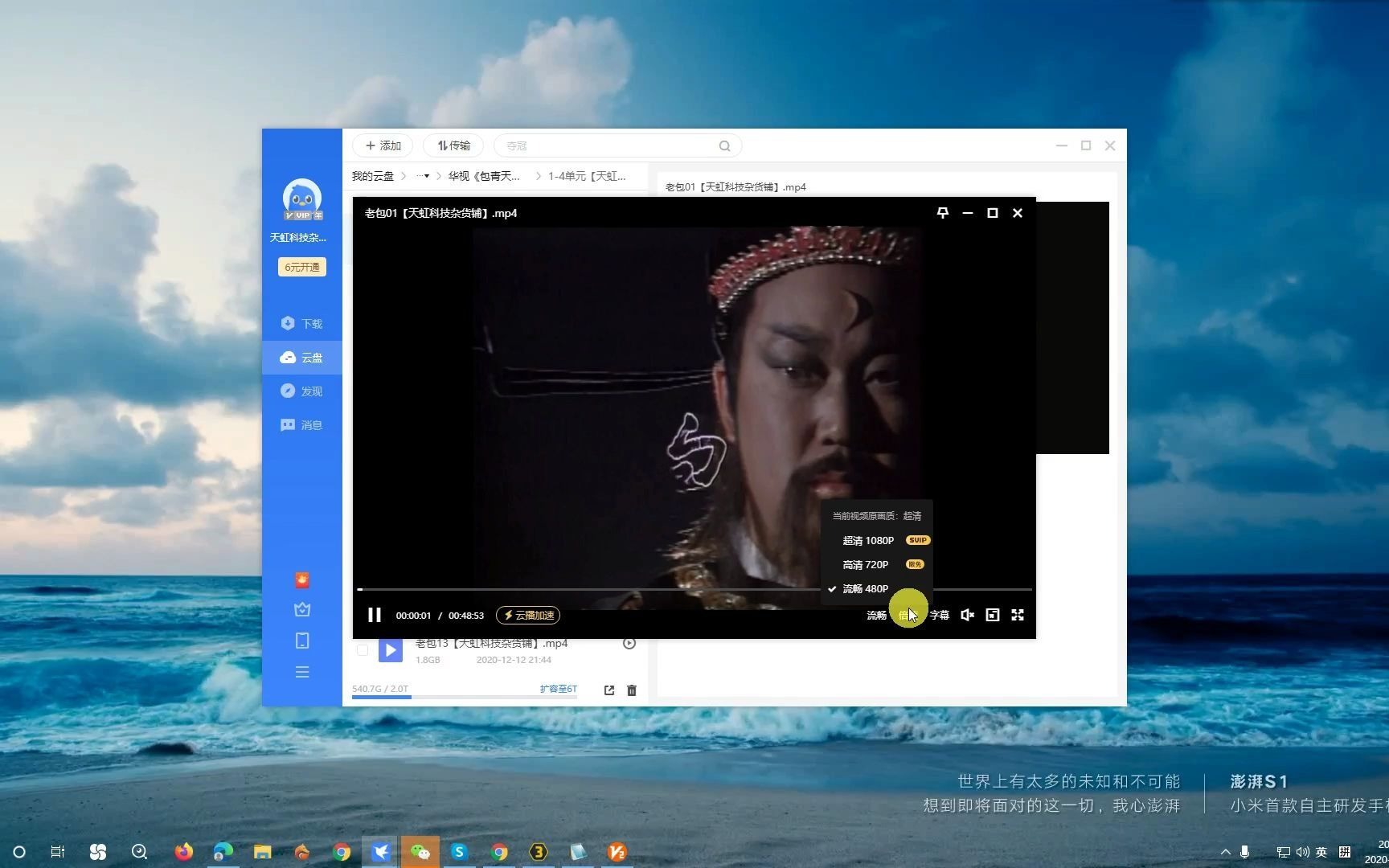Viewport: 1389px width, 868px height.
Task: Open the sidebar hamburger main menu
Action: click(x=302, y=672)
